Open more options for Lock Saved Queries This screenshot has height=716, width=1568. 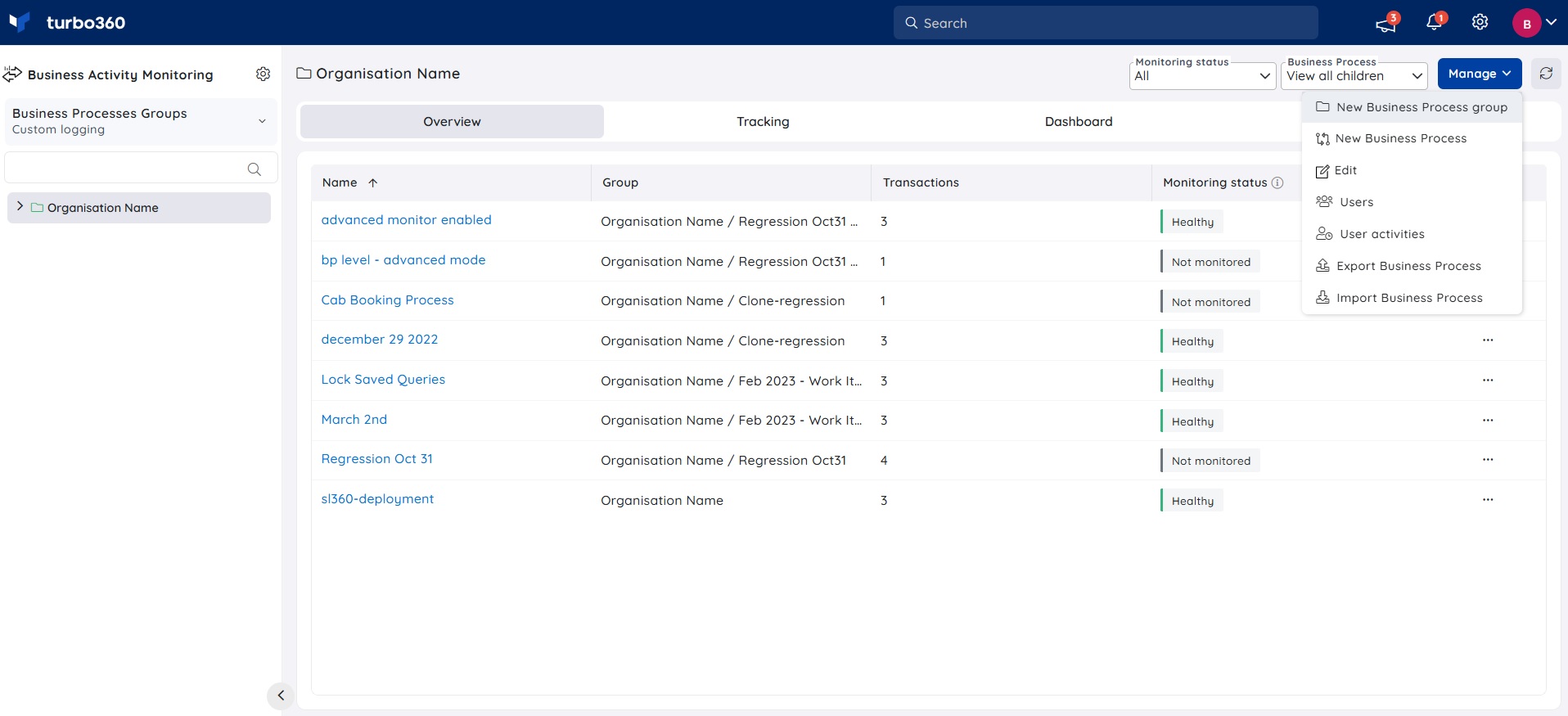tap(1488, 381)
